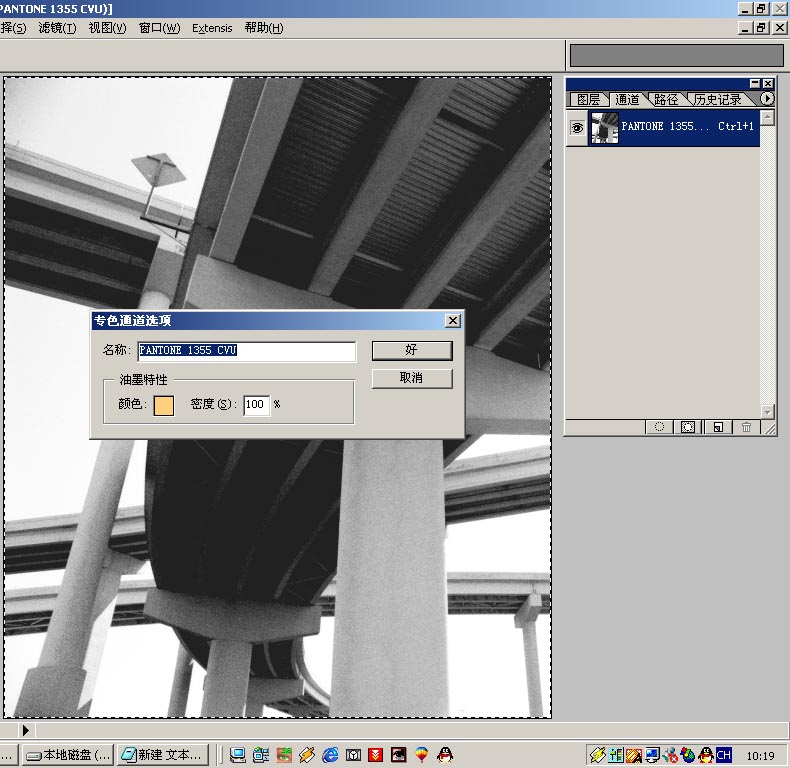Click the 名称 name input field
790x768 pixels.
pyautogui.click(x=247, y=351)
